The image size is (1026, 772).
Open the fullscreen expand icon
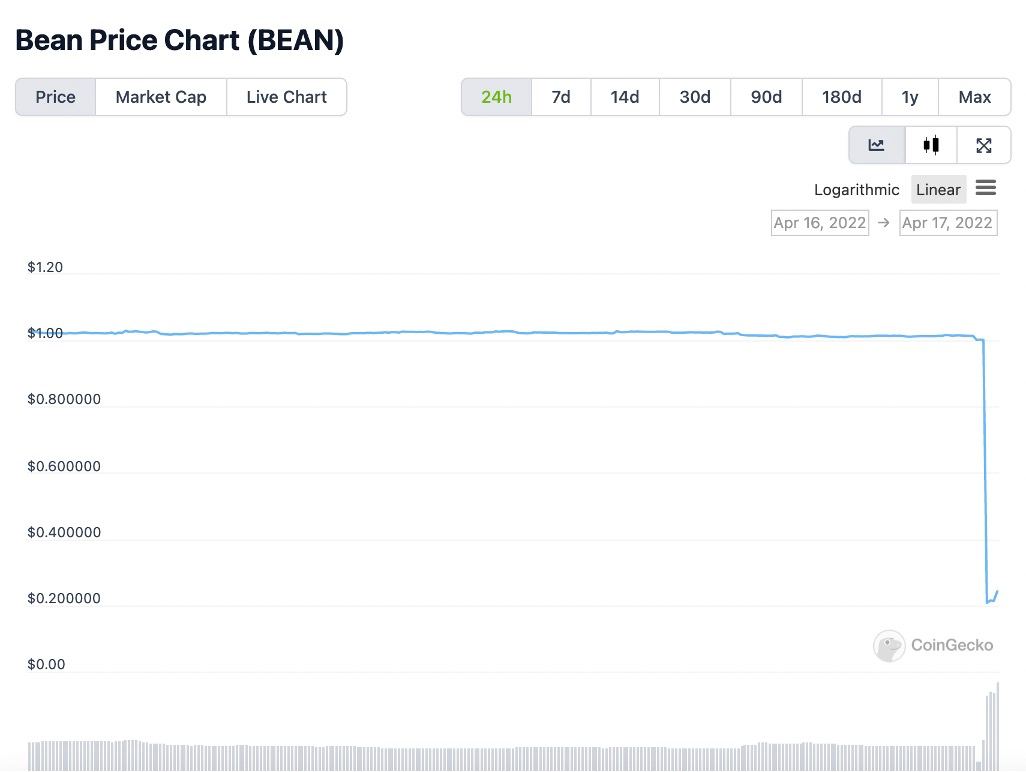pos(983,145)
